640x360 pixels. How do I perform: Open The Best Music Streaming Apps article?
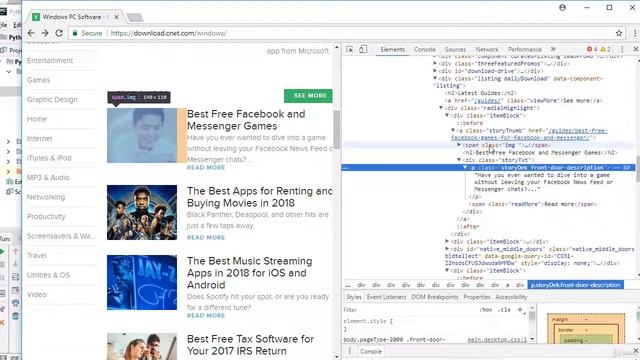click(249, 273)
